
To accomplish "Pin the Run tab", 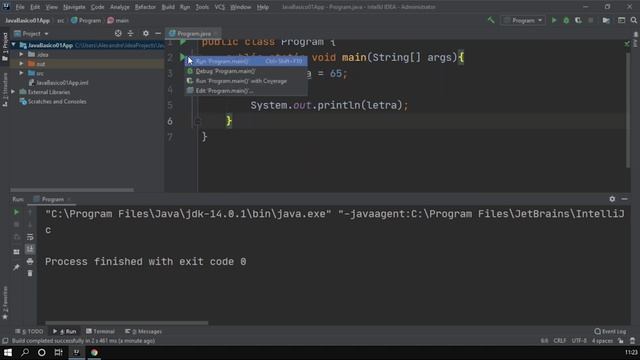I will [x=16, y=267].
